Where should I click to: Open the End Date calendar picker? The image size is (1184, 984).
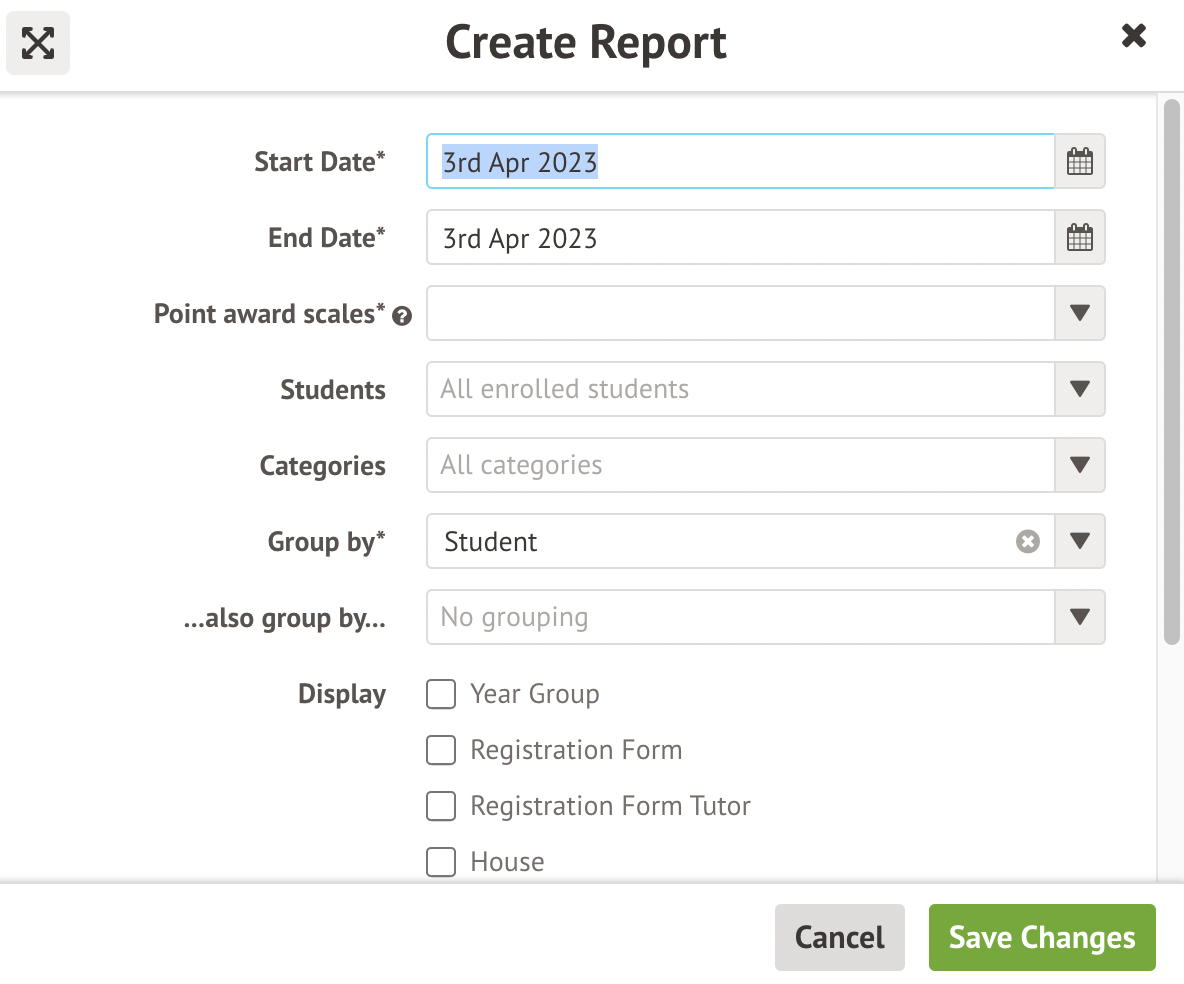tap(1080, 238)
